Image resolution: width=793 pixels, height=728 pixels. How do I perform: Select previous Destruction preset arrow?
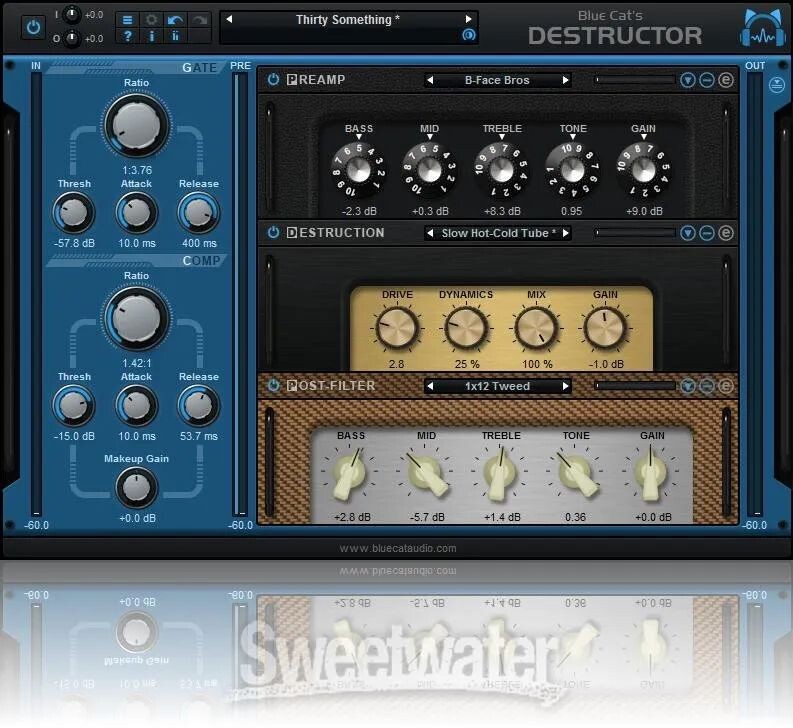coord(430,233)
